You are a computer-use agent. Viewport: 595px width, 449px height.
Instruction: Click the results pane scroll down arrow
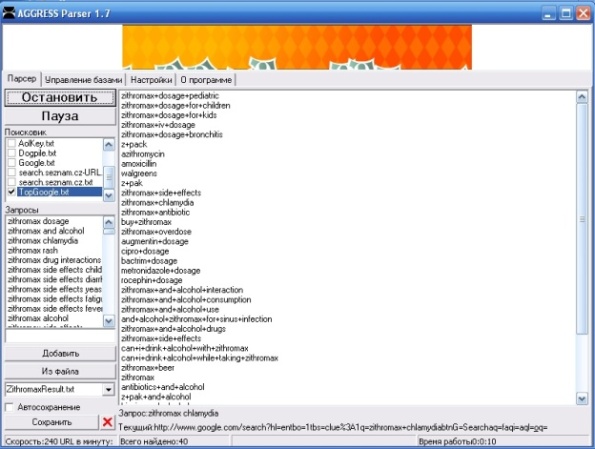tap(582, 398)
